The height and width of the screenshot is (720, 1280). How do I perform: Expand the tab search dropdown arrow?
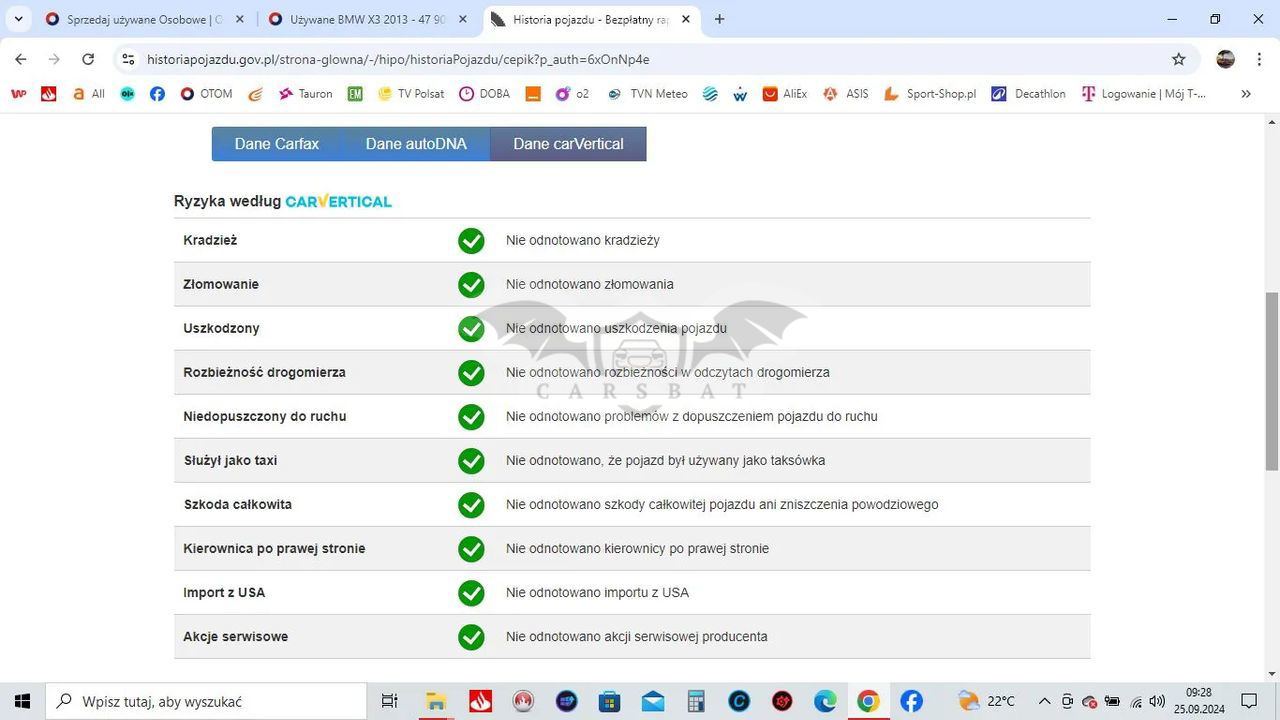(x=18, y=19)
